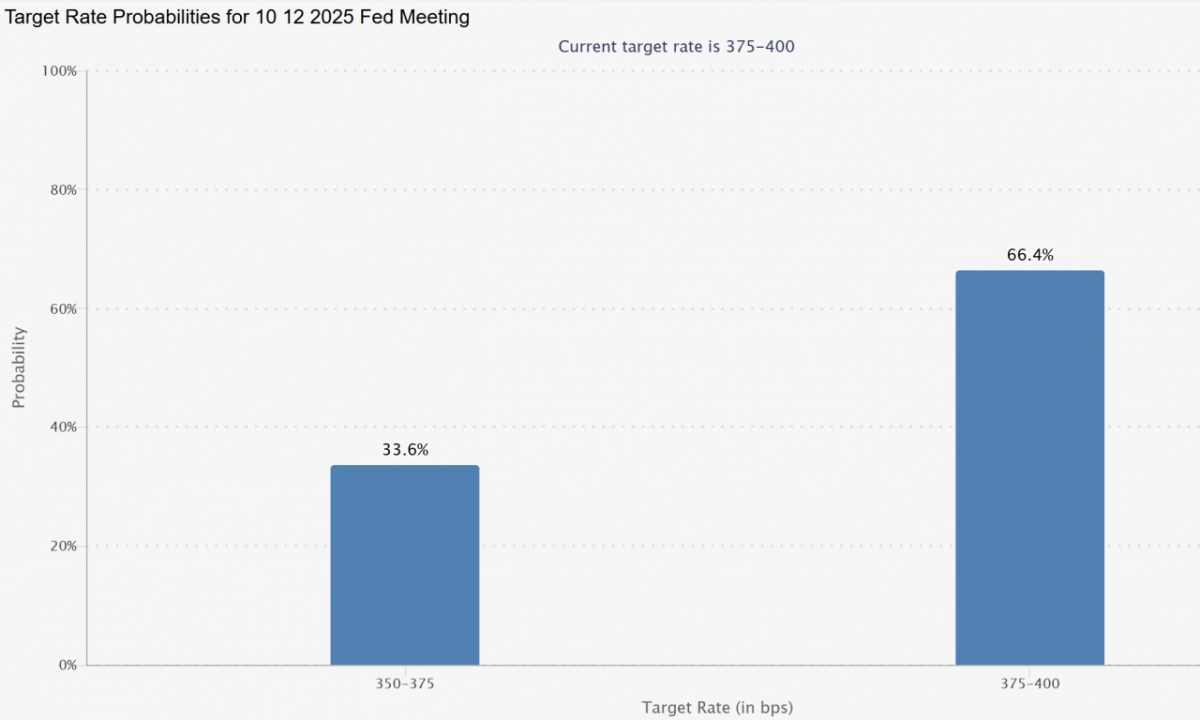Click the 40% y-axis tick label
The width and height of the screenshot is (1200, 720).
[62, 427]
